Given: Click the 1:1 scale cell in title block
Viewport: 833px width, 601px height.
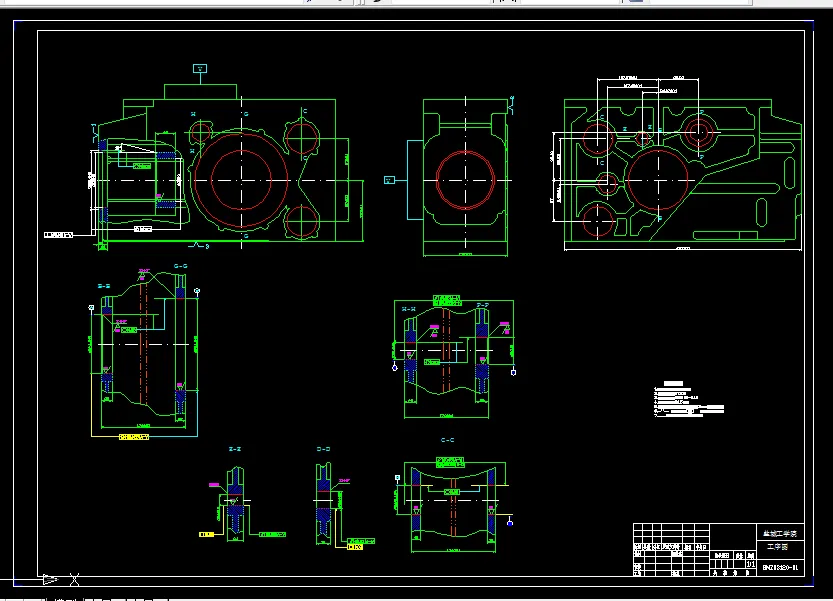Looking at the screenshot, I should coord(751,564).
